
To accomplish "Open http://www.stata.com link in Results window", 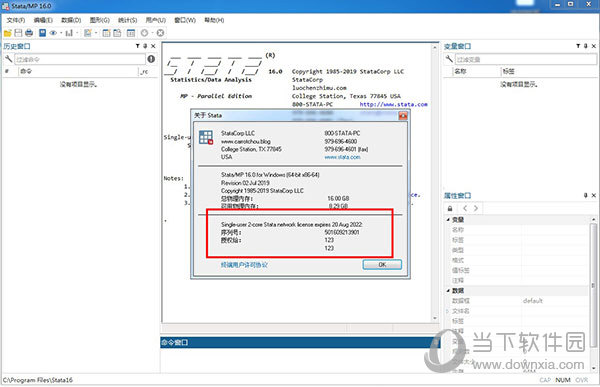I will (x=393, y=104).
